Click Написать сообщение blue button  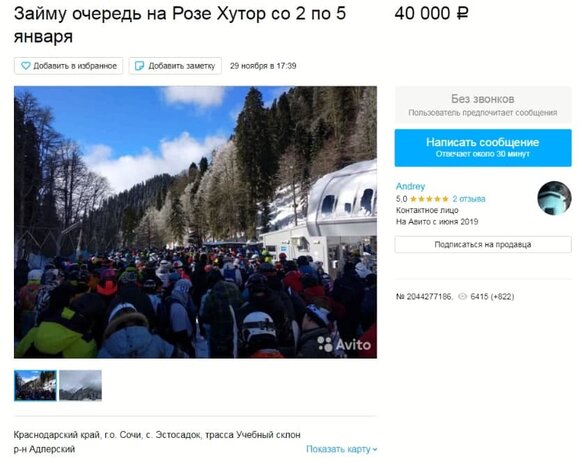pyautogui.click(x=483, y=148)
